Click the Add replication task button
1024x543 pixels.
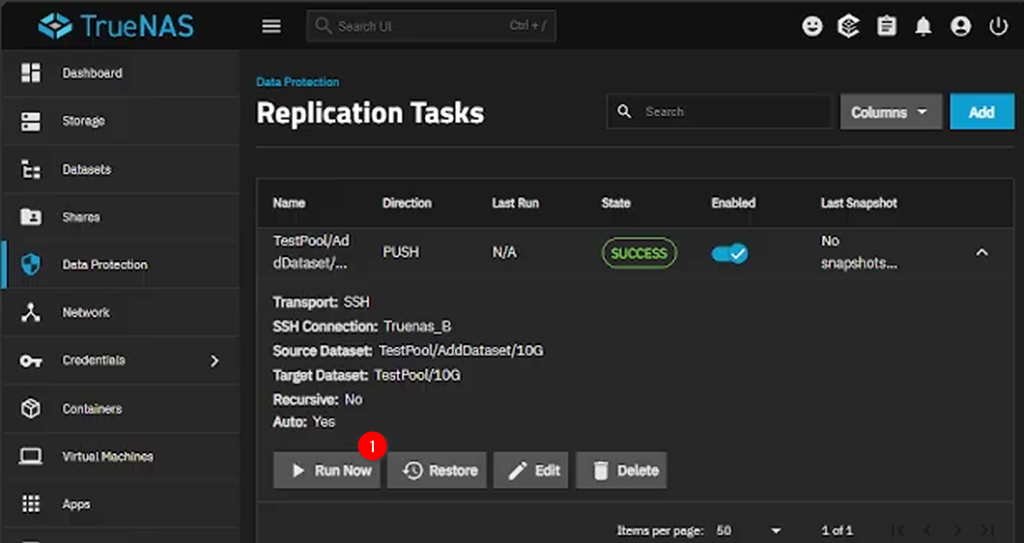(981, 113)
